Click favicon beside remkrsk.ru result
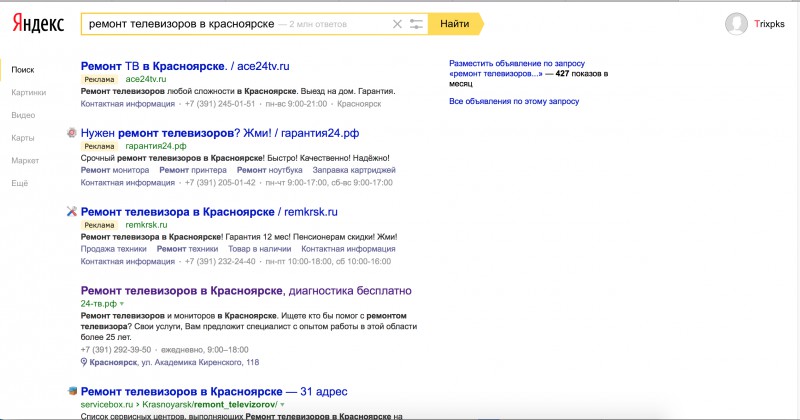This screenshot has width=800, height=420. (x=72, y=211)
